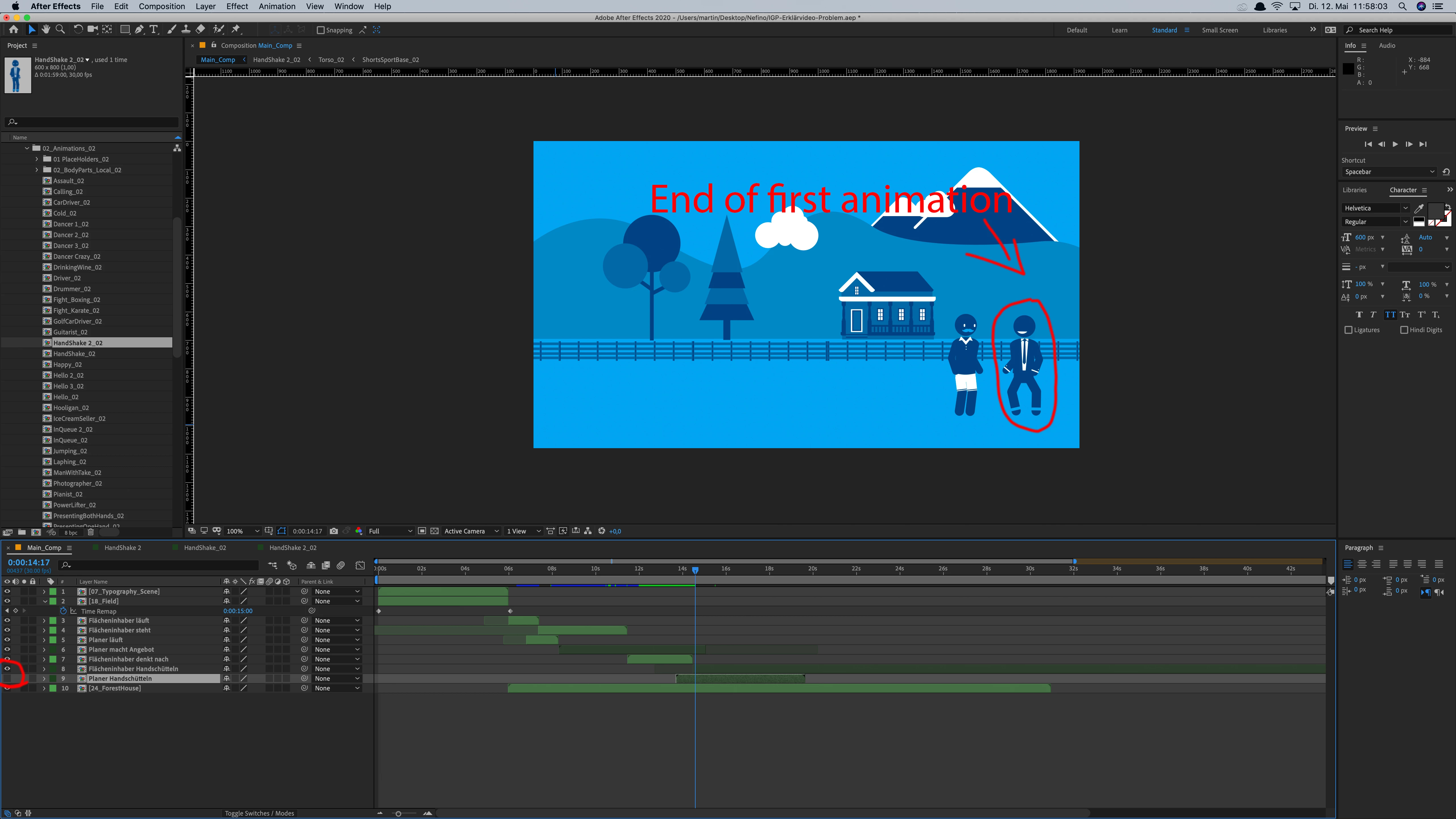Select the Rotation tool
The image size is (1456, 819).
[x=78, y=29]
